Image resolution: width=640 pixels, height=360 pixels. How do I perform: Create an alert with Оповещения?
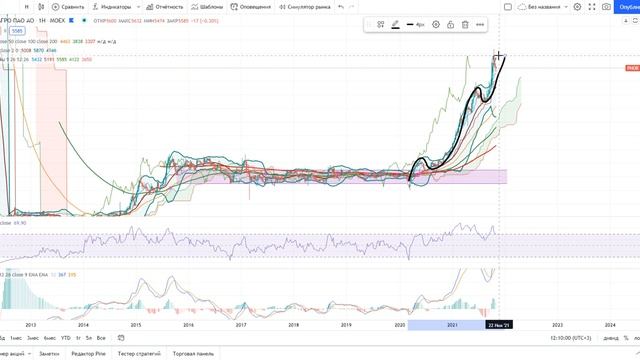251,7
